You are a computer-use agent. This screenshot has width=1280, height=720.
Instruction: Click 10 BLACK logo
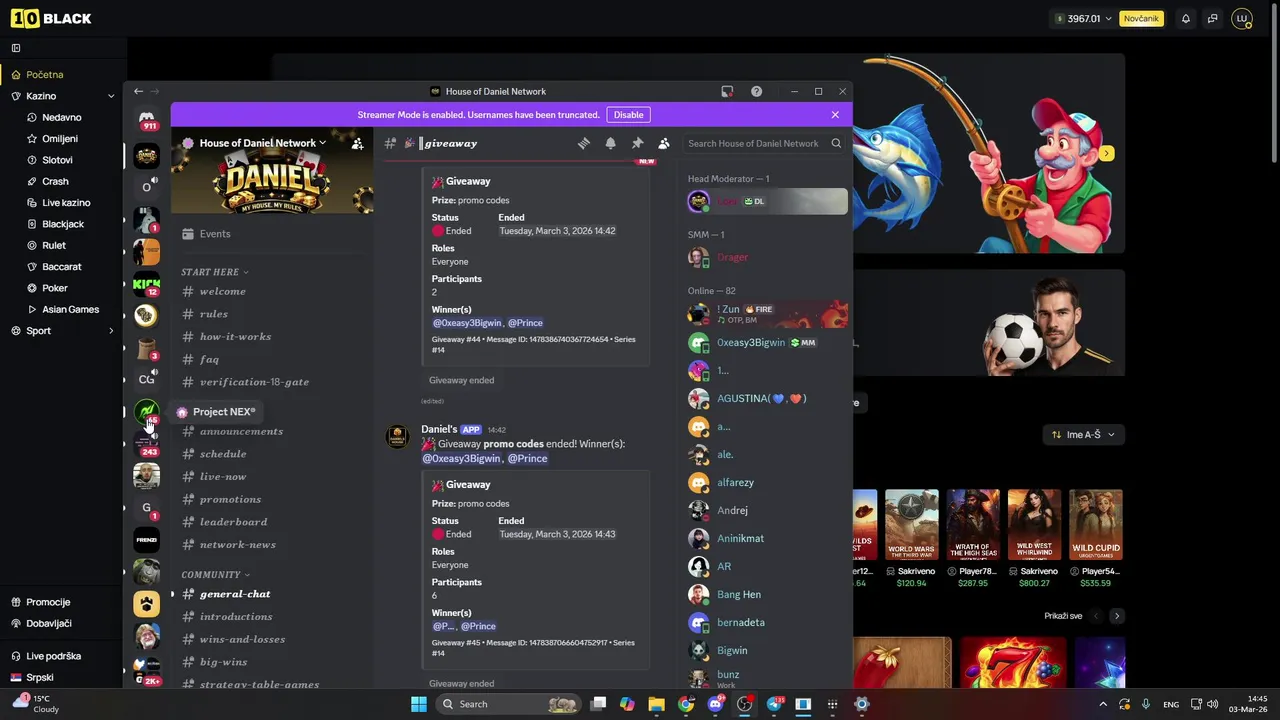tap(51, 18)
